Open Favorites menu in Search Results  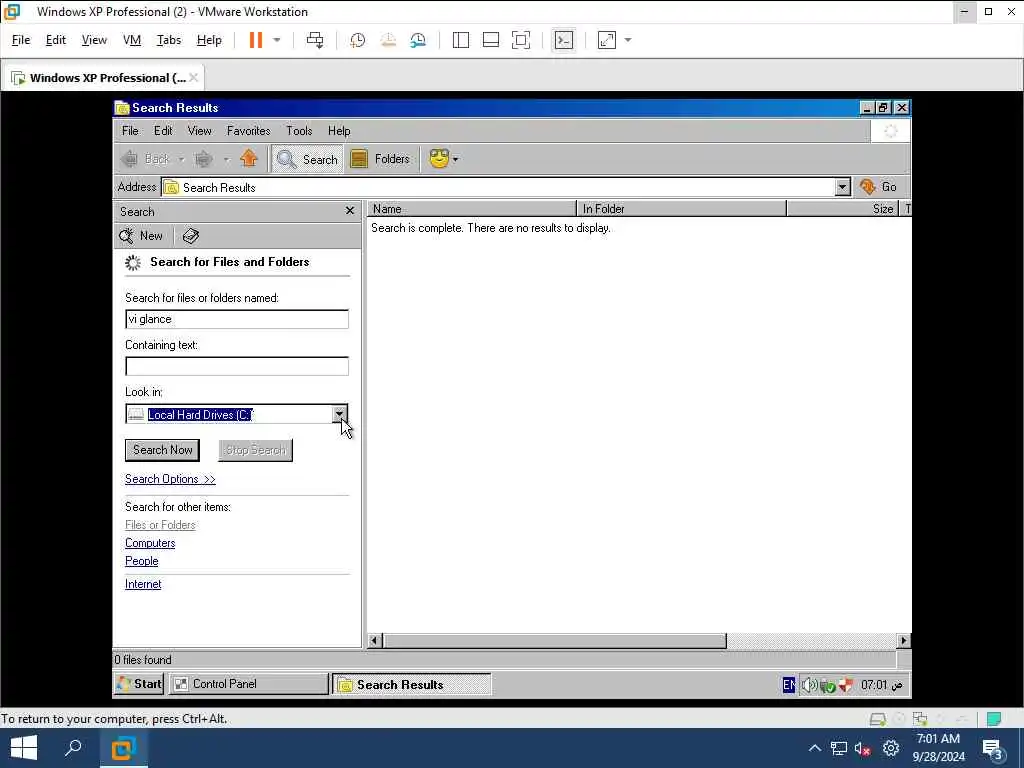[248, 131]
